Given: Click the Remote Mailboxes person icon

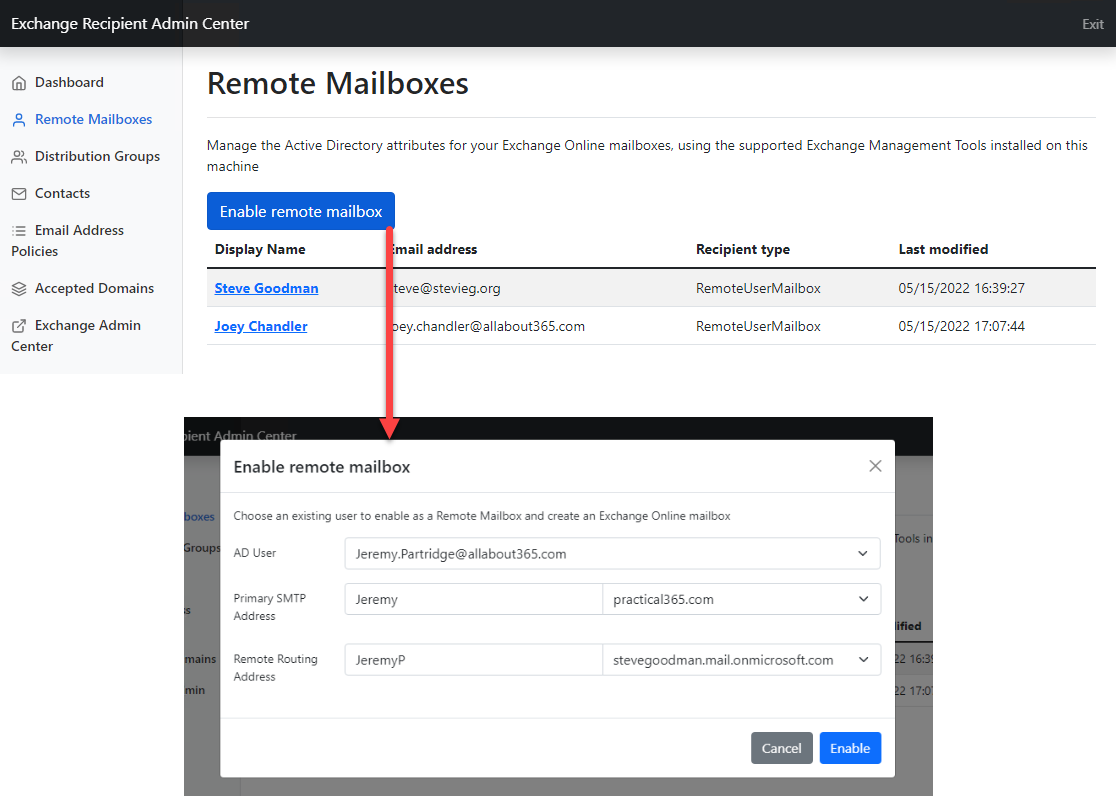Looking at the screenshot, I should (x=20, y=118).
